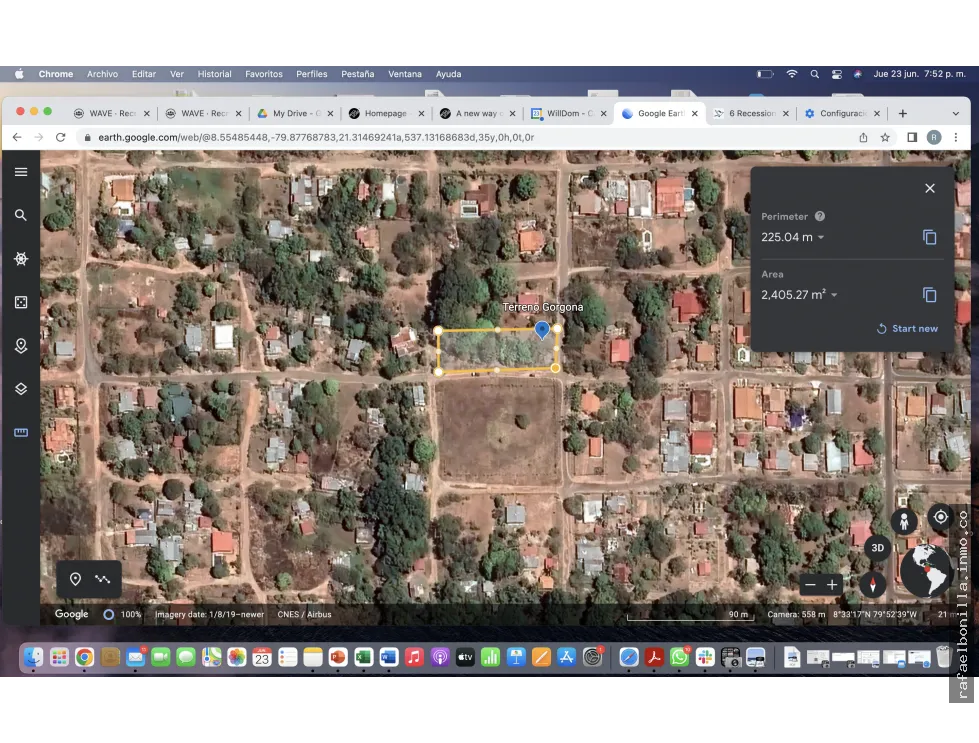This screenshot has height=743, width=979.
Task: Open the search tool in sidebar
Action: coord(21,215)
